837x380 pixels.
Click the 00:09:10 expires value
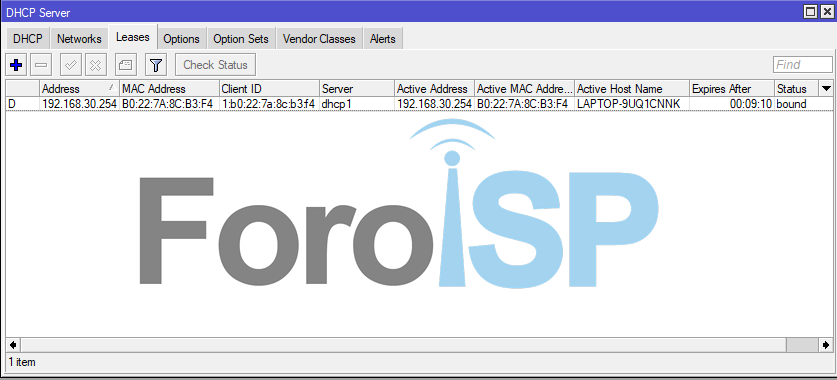click(751, 104)
